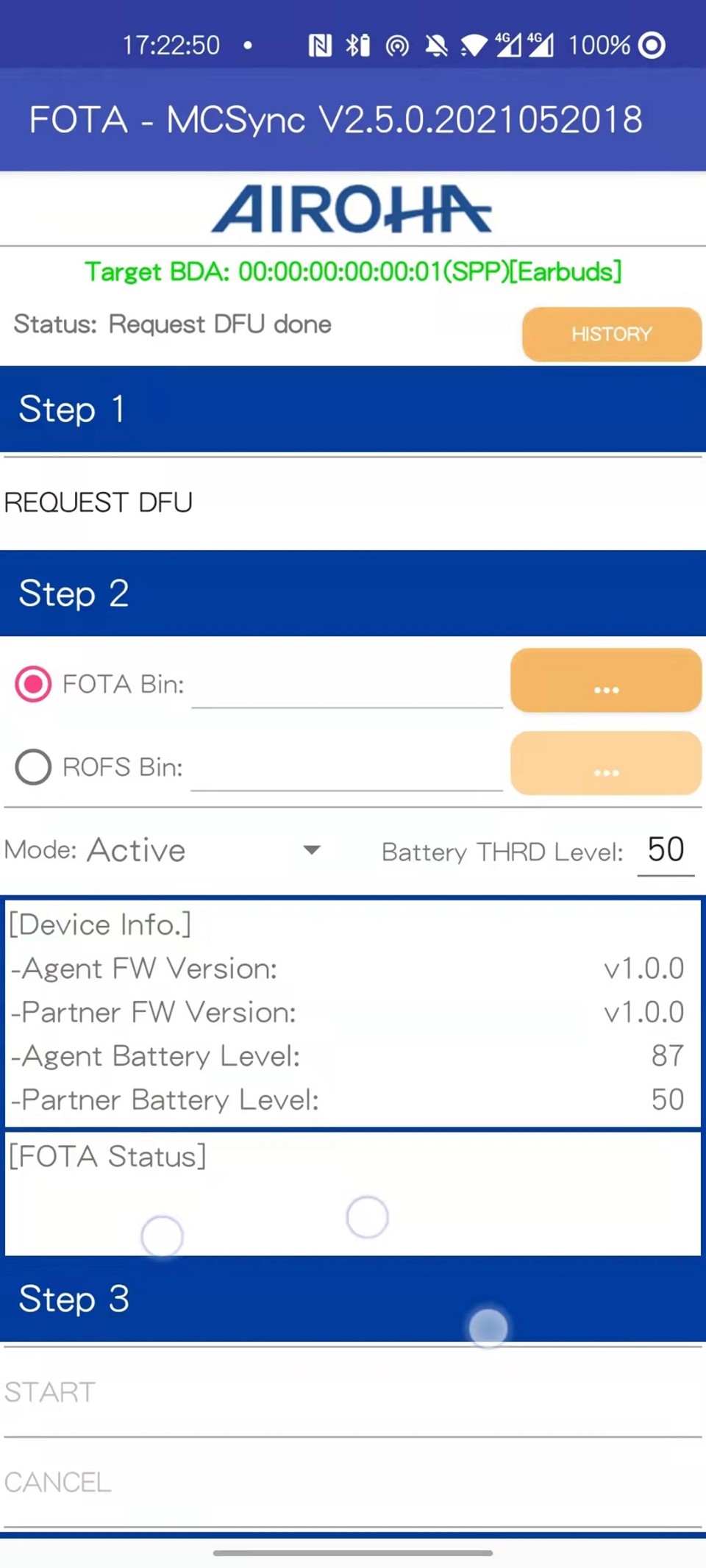Tap REQUEST DFU under Step 1
This screenshot has width=706, height=1568.
[x=99, y=502]
